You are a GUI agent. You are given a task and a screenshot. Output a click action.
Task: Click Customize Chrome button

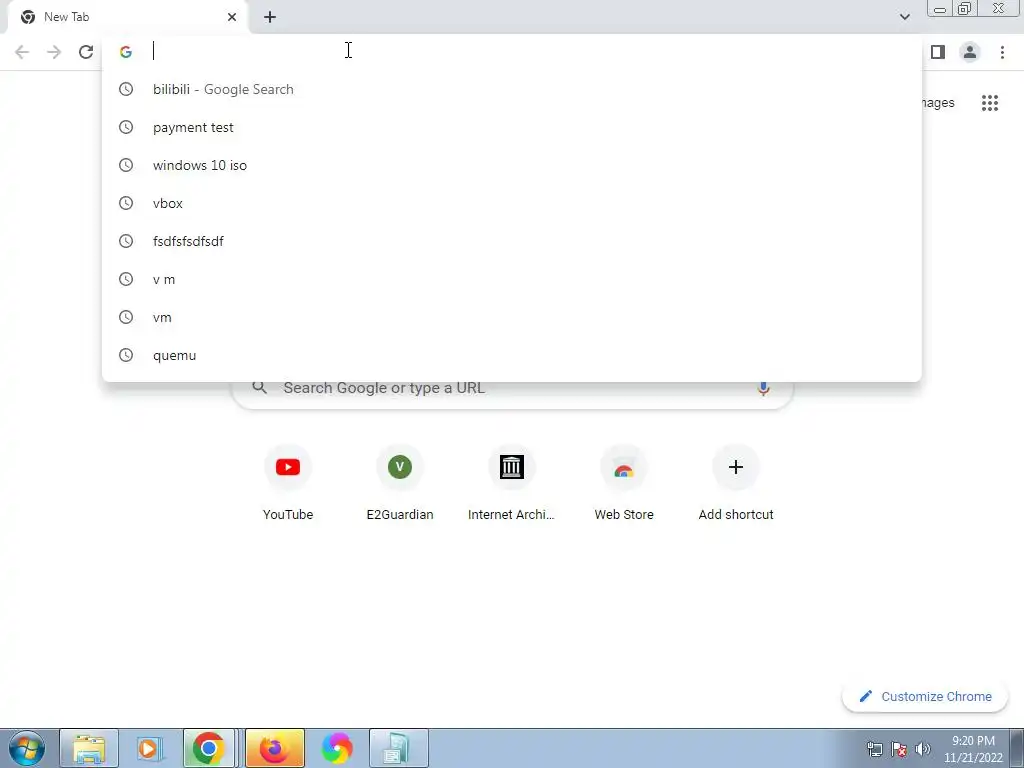925,697
